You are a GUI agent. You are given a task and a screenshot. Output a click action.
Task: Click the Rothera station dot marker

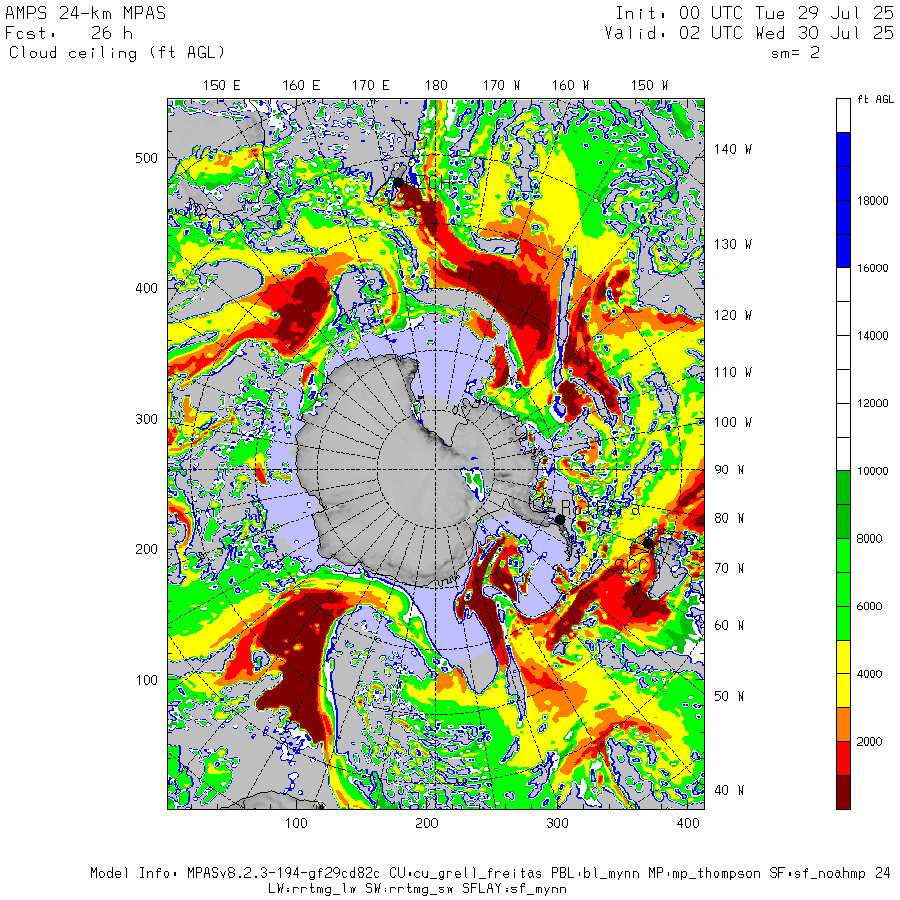click(560, 519)
